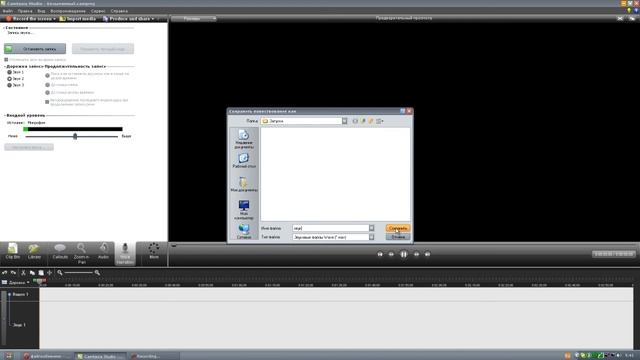This screenshot has width=640, height=360.
Task: Toggle mute speakers during recording checkbox
Action: pos(6,60)
